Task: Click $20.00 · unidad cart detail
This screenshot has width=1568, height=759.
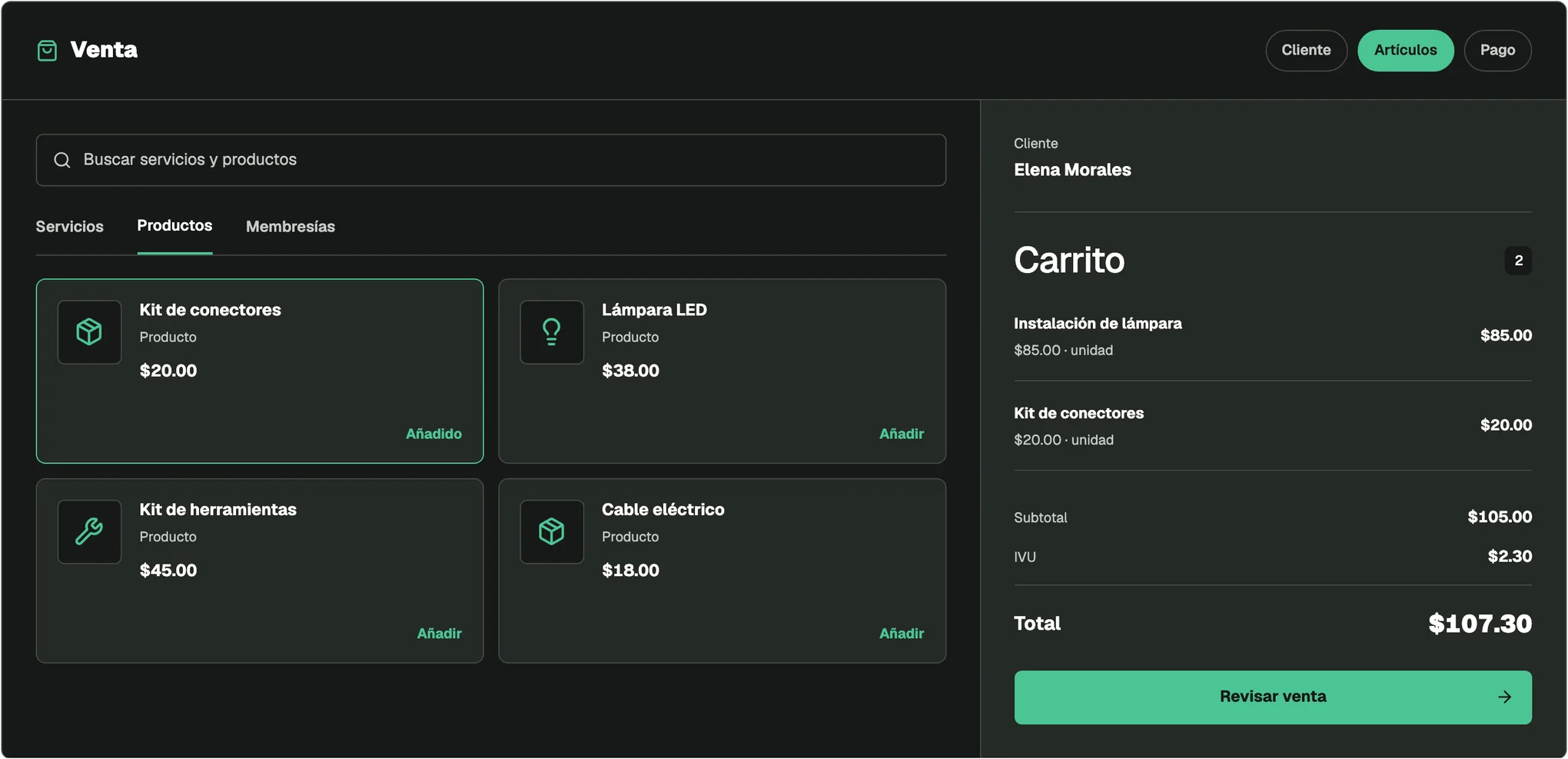Action: (1064, 441)
